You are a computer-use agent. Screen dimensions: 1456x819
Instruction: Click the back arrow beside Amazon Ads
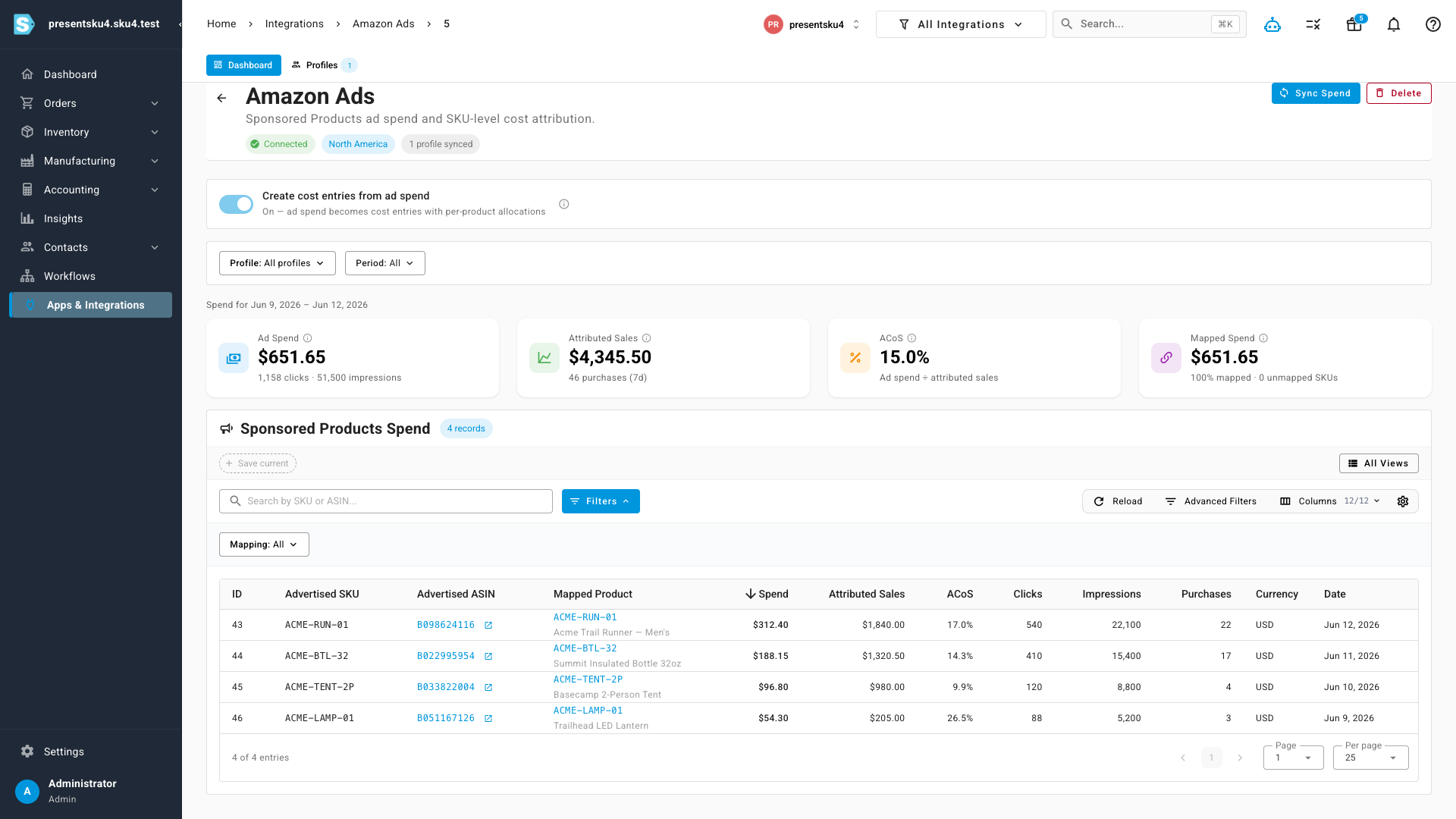(221, 98)
